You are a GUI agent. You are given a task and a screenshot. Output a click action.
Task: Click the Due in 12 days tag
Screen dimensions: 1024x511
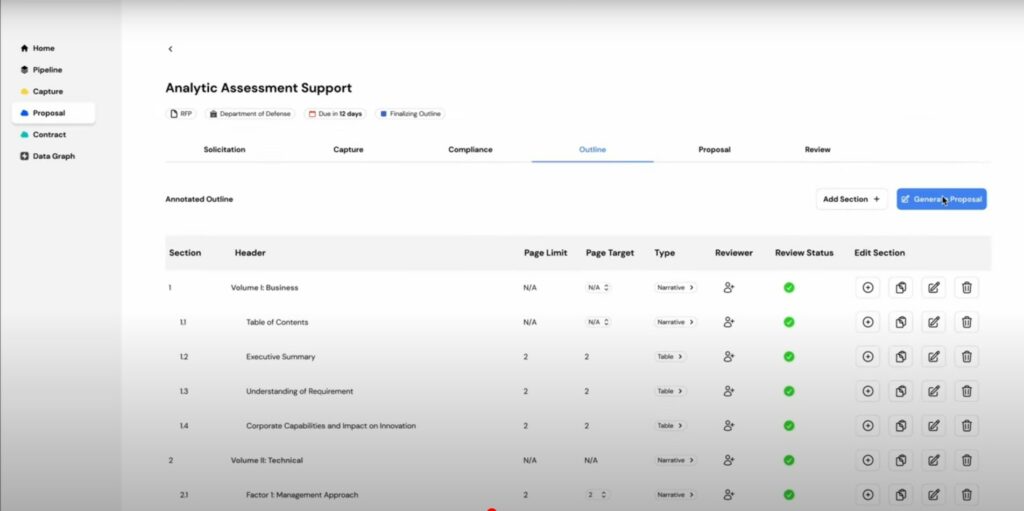(x=335, y=114)
